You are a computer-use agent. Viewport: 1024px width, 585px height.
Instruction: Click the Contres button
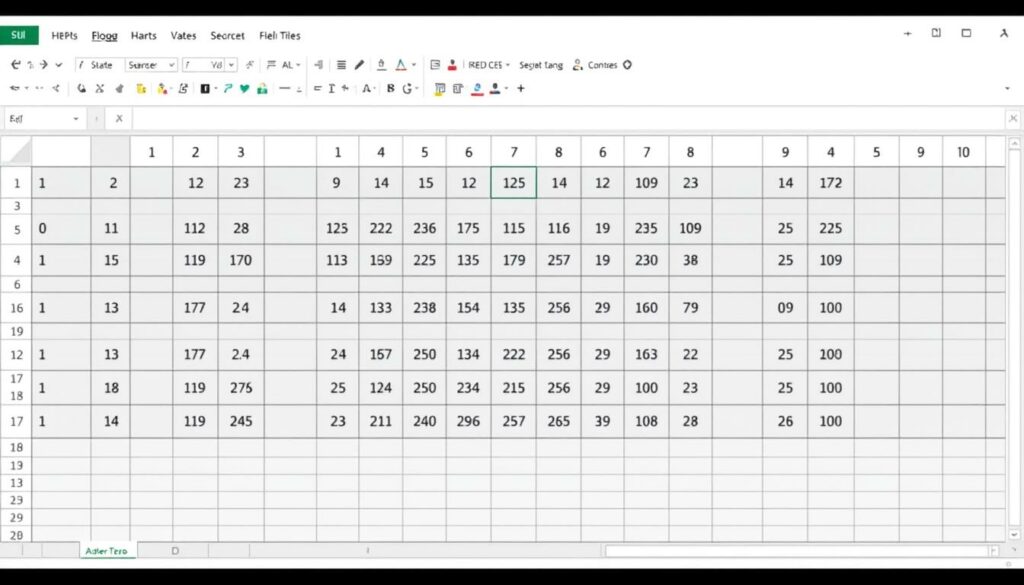click(602, 65)
